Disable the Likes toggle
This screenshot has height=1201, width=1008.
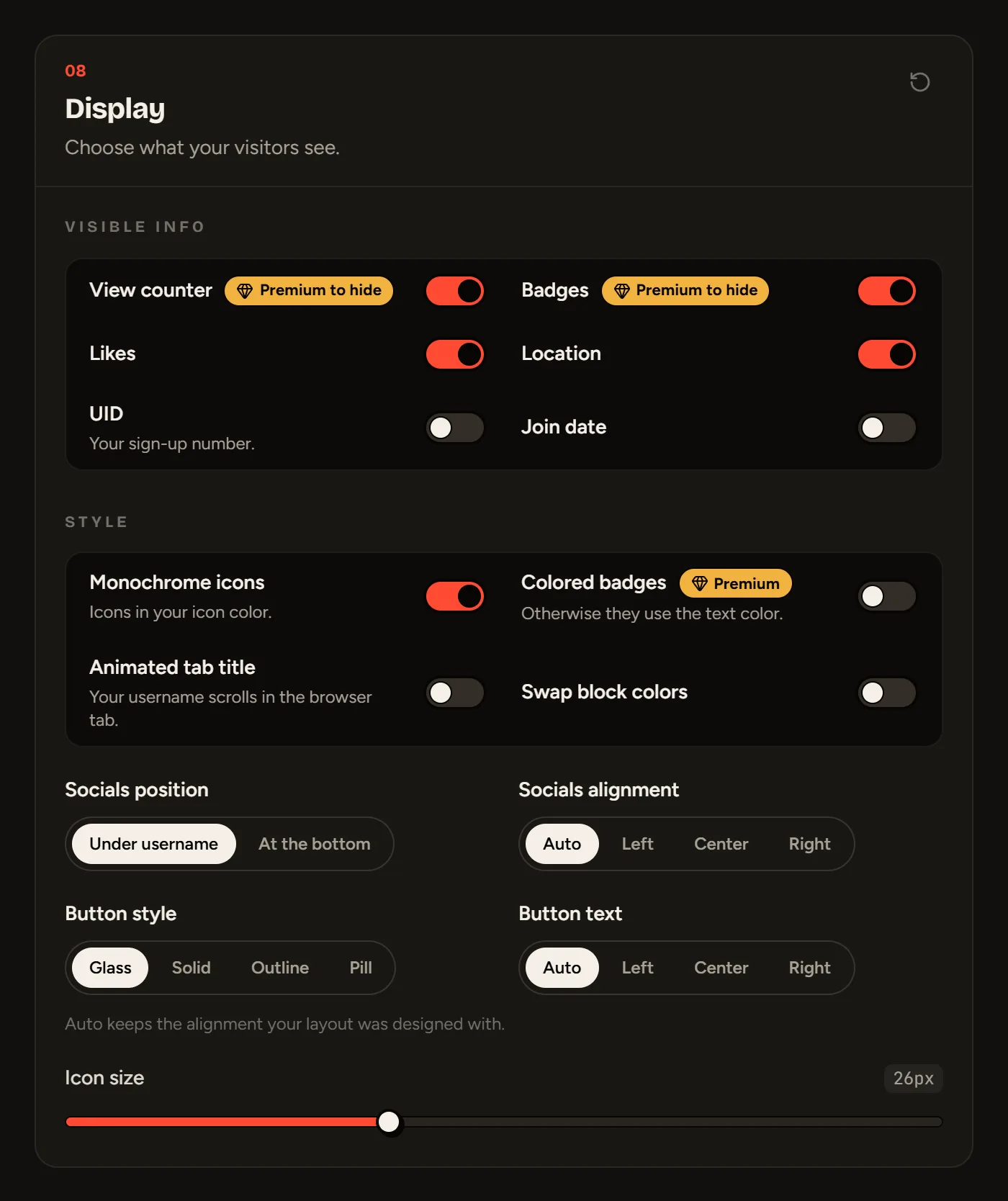pos(455,354)
